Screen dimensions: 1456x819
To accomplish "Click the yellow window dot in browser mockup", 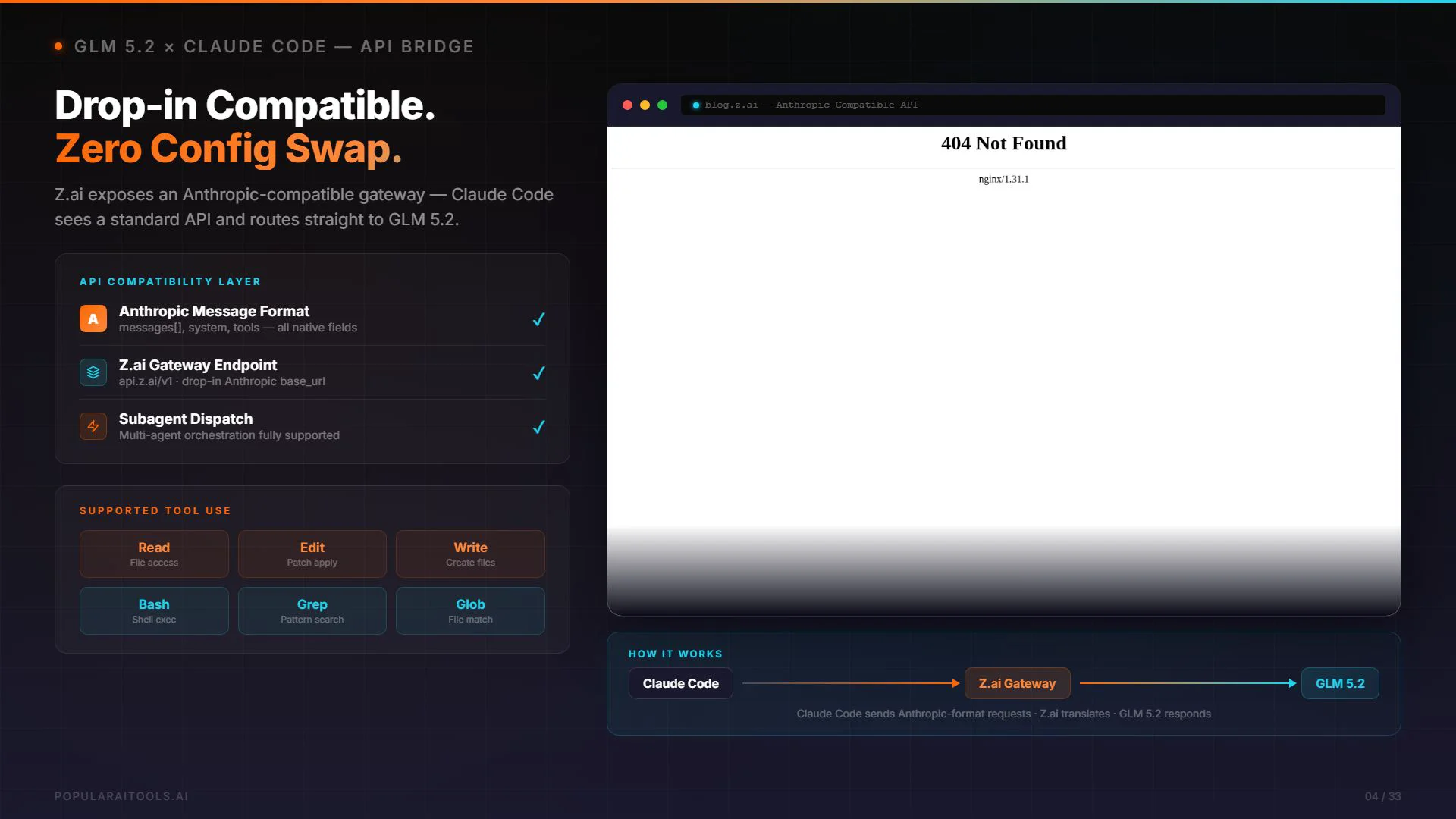I will coord(645,105).
